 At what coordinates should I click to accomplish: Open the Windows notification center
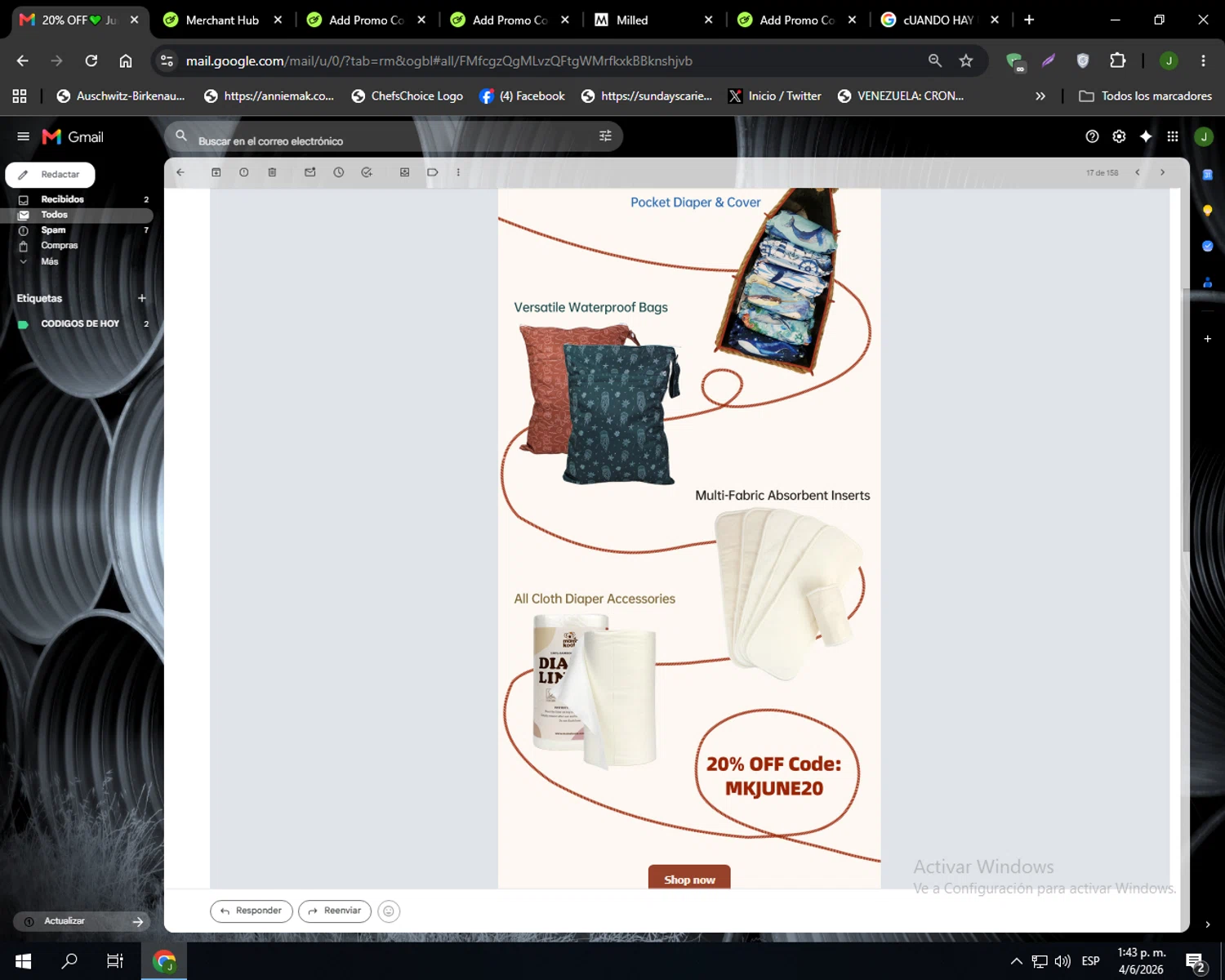coord(1196,962)
